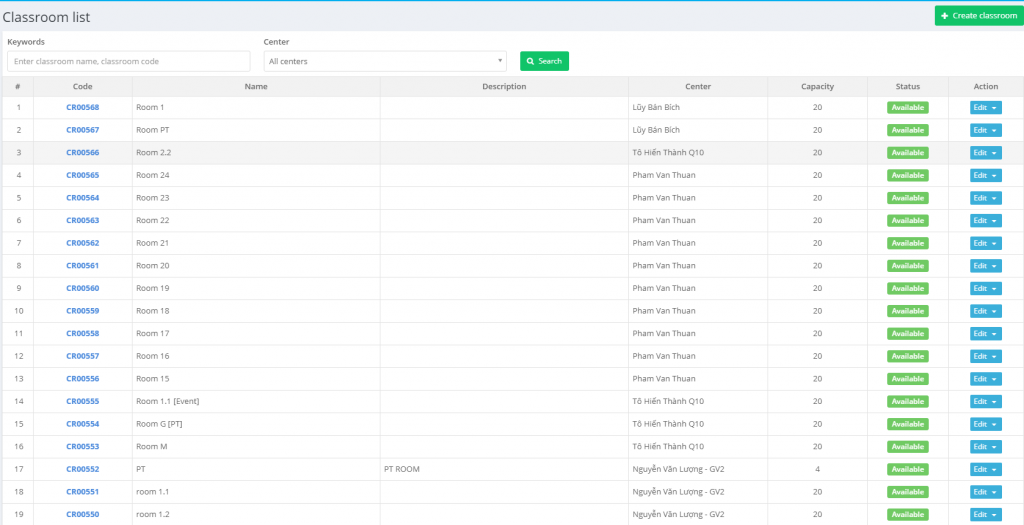Open Edit menu for room 1.2
Screen dimensions: 1024x525
tap(985, 514)
